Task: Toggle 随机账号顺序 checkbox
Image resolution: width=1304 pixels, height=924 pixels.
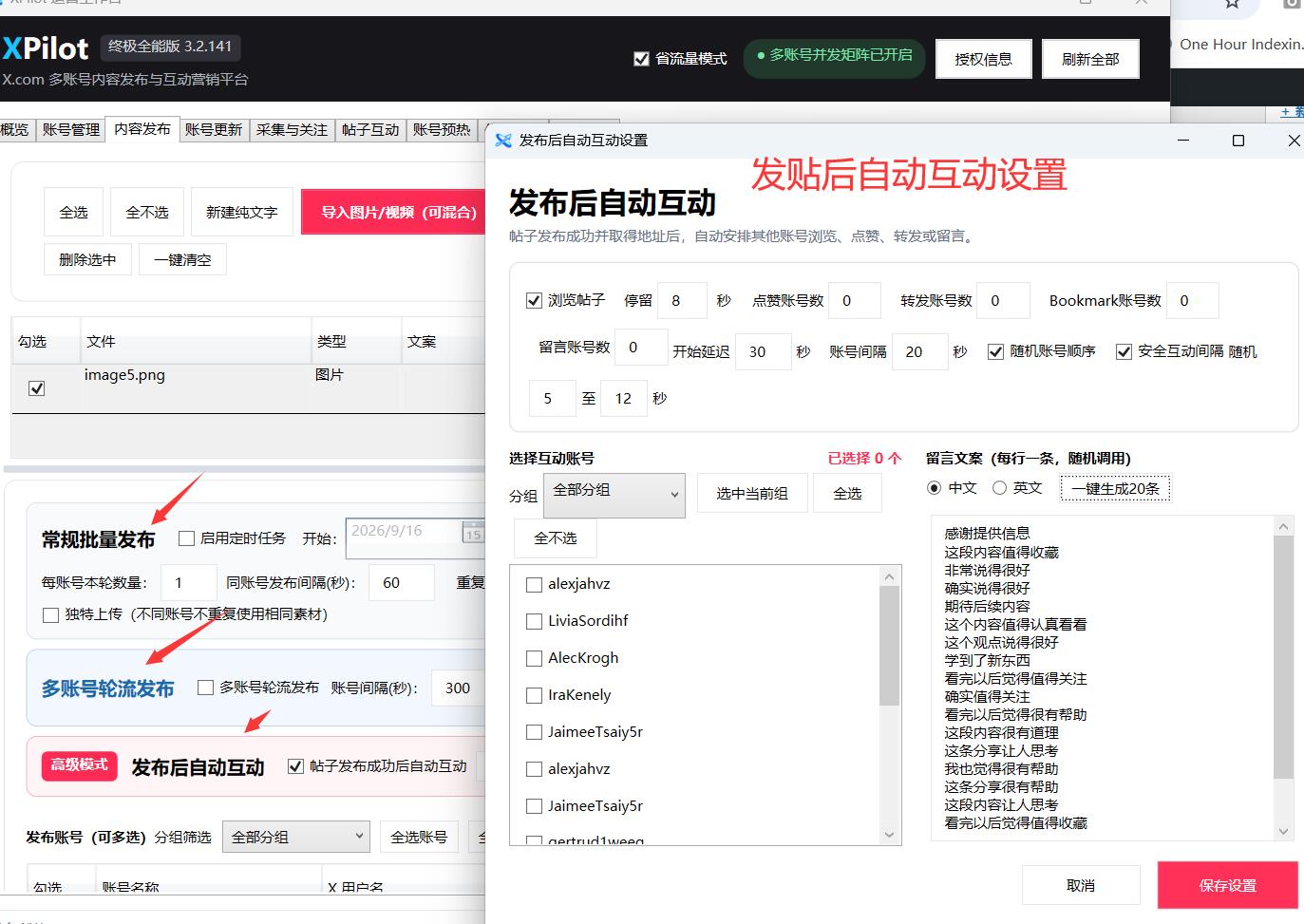Action: coord(995,351)
